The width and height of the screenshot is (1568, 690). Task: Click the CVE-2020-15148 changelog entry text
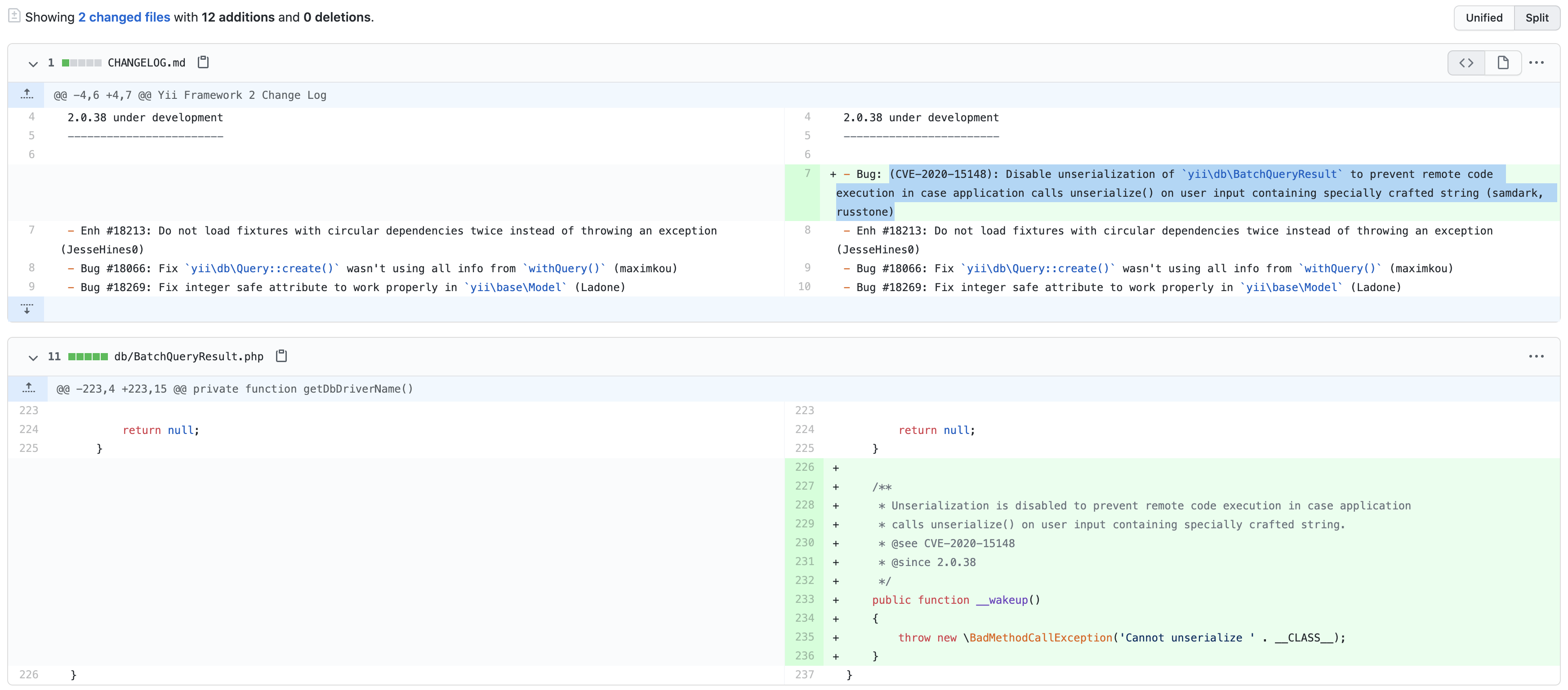pos(1190,192)
